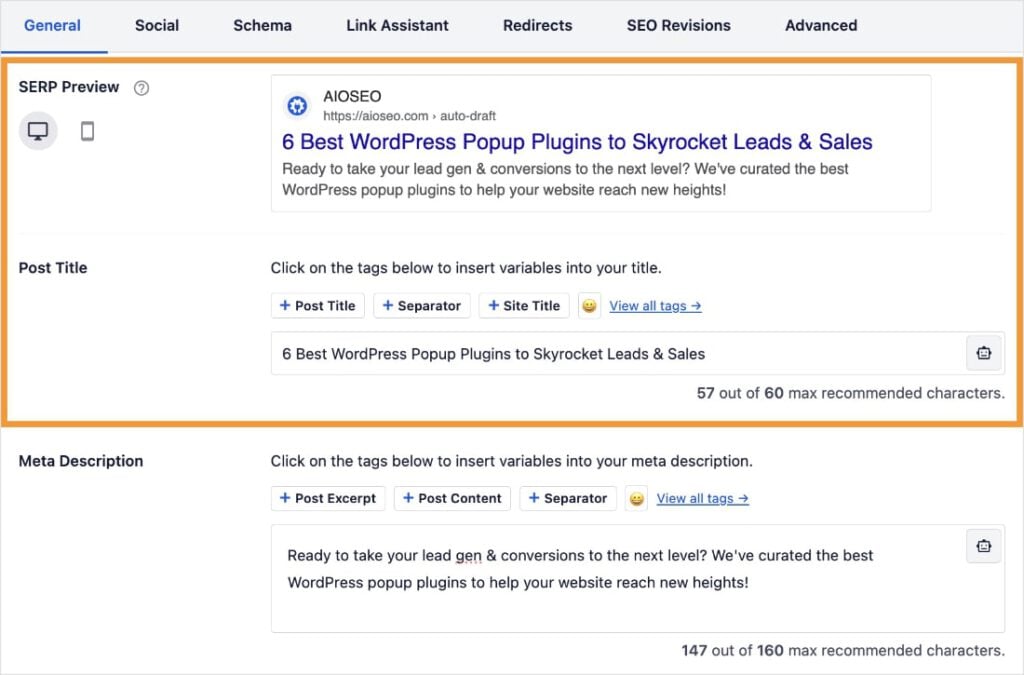The image size is (1024, 675).
Task: Generate meta description with AI robot icon
Action: point(983,545)
